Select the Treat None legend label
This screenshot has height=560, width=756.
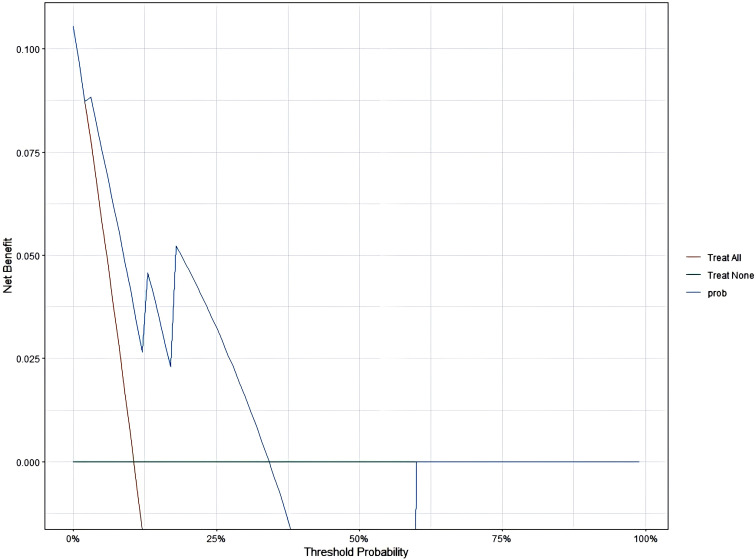730,275
